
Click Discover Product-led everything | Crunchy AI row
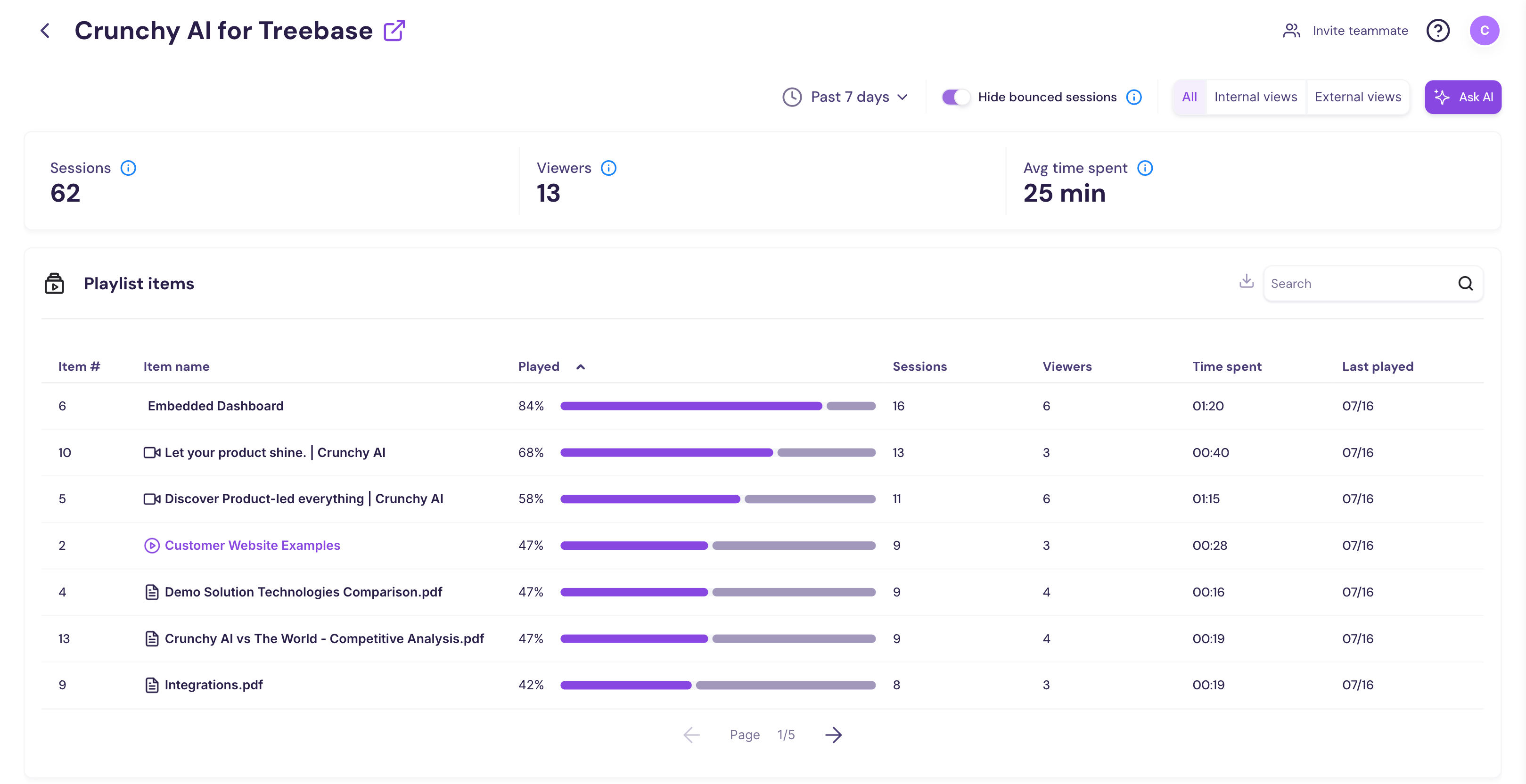click(304, 499)
